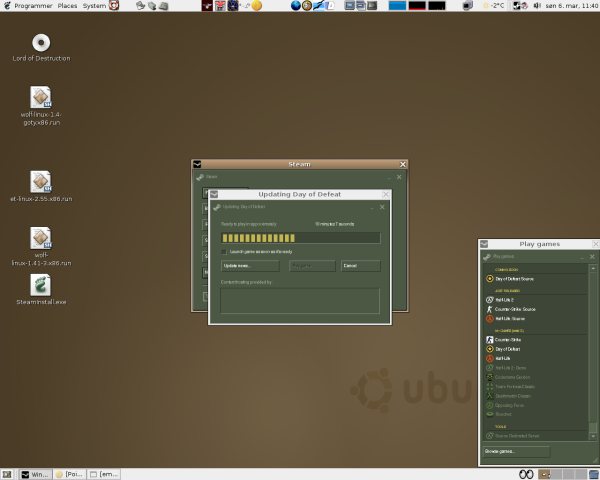
Task: Click the lifebuoy help icon in top panel
Action: pos(114,5)
